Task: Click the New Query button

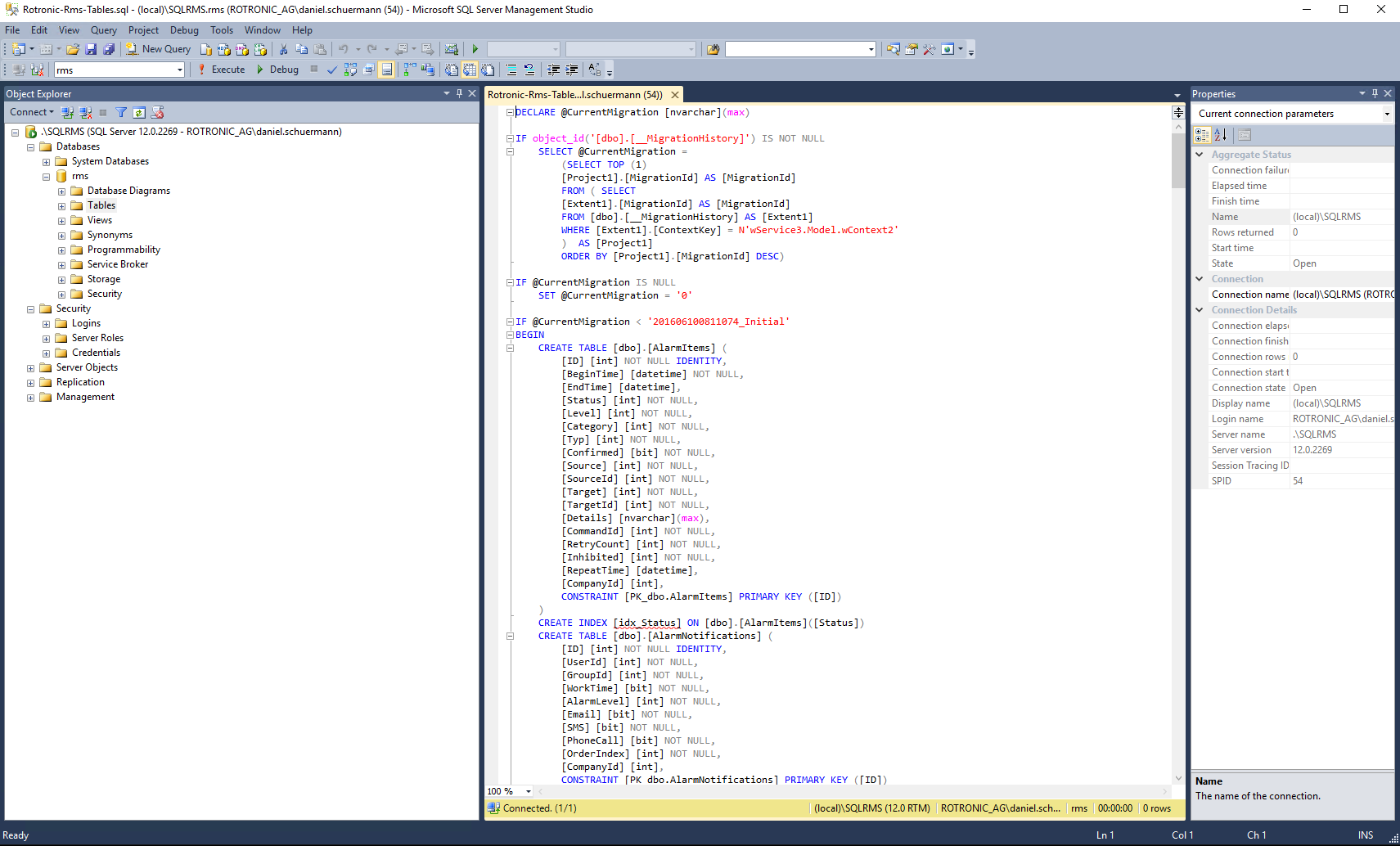Action: (158, 49)
